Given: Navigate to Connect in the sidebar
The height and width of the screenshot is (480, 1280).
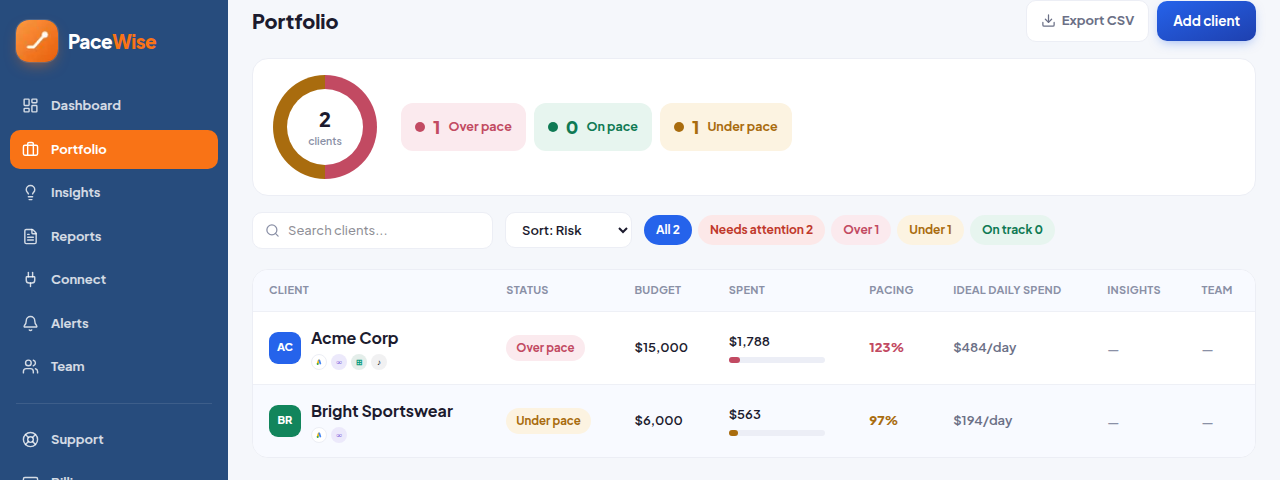Looking at the screenshot, I should click(114, 279).
